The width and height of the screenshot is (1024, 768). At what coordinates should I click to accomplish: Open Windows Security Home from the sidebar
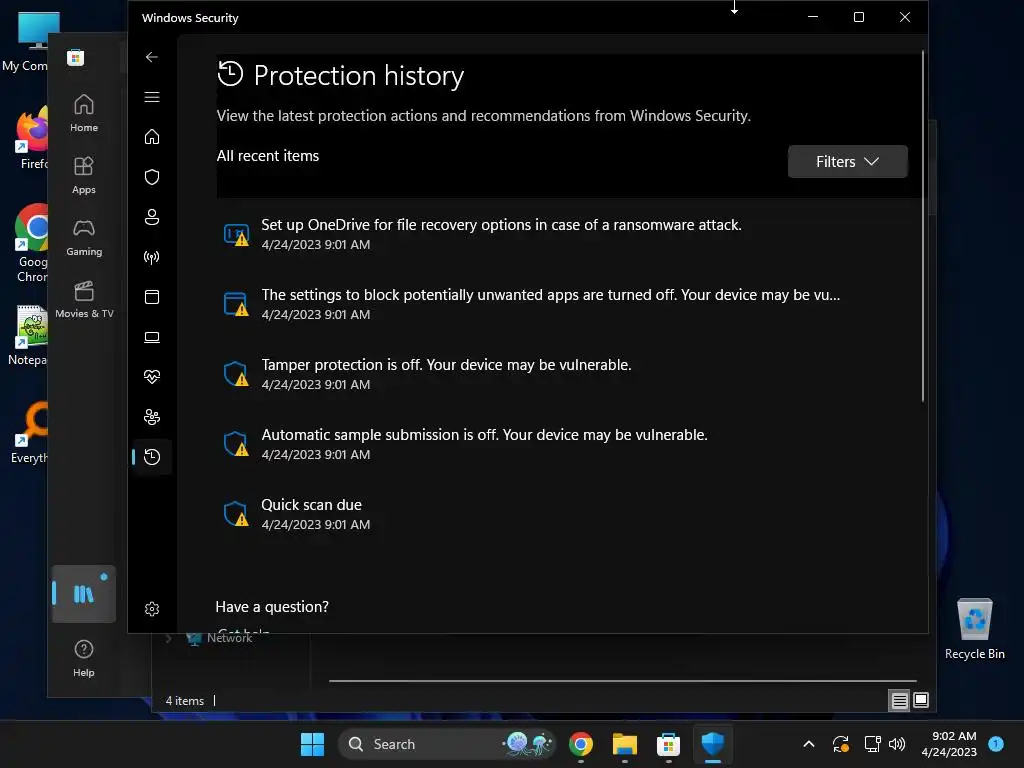pyautogui.click(x=152, y=137)
